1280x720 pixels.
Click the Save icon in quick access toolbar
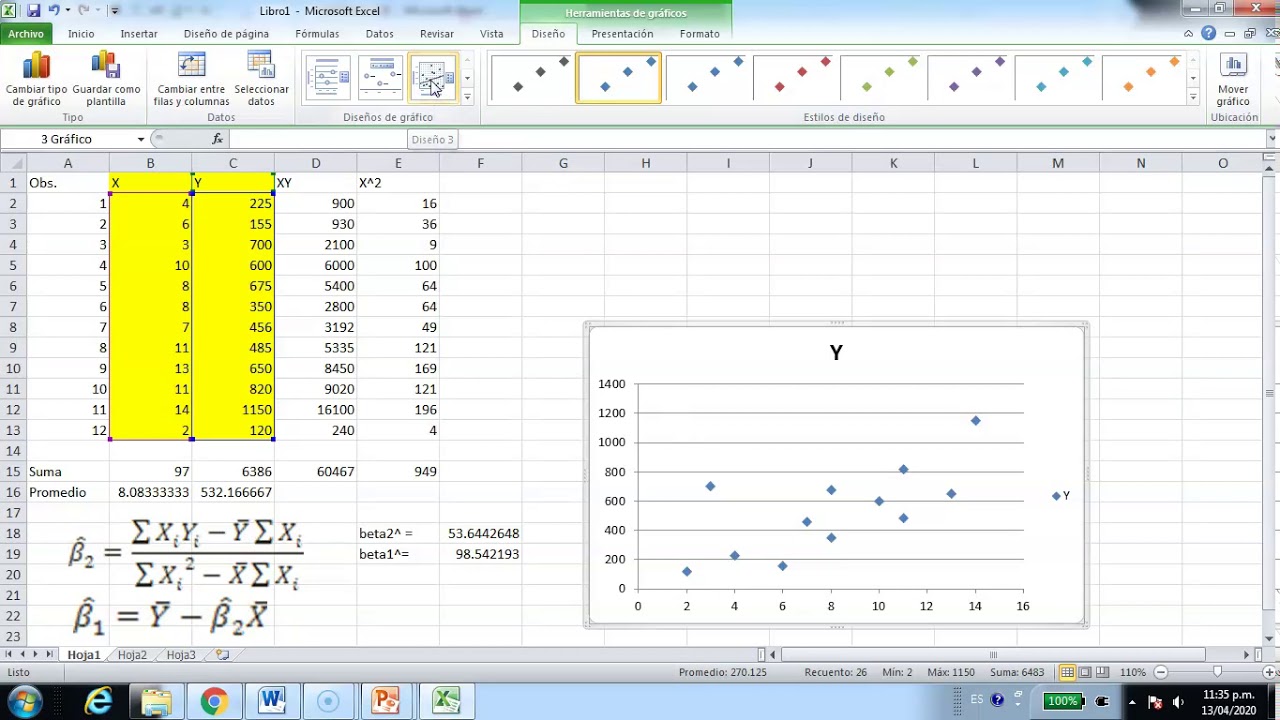pos(34,11)
